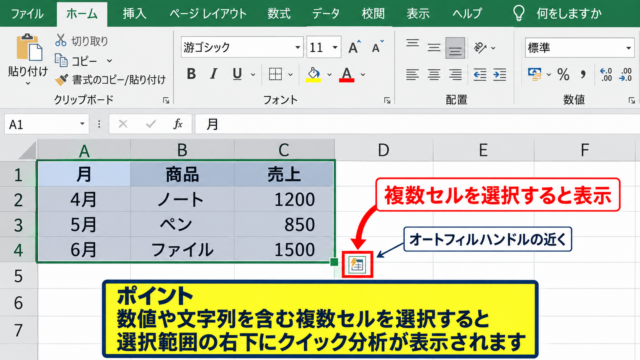This screenshot has height=360, width=640.
Task: Toggle underline formatting
Action: coord(237,74)
